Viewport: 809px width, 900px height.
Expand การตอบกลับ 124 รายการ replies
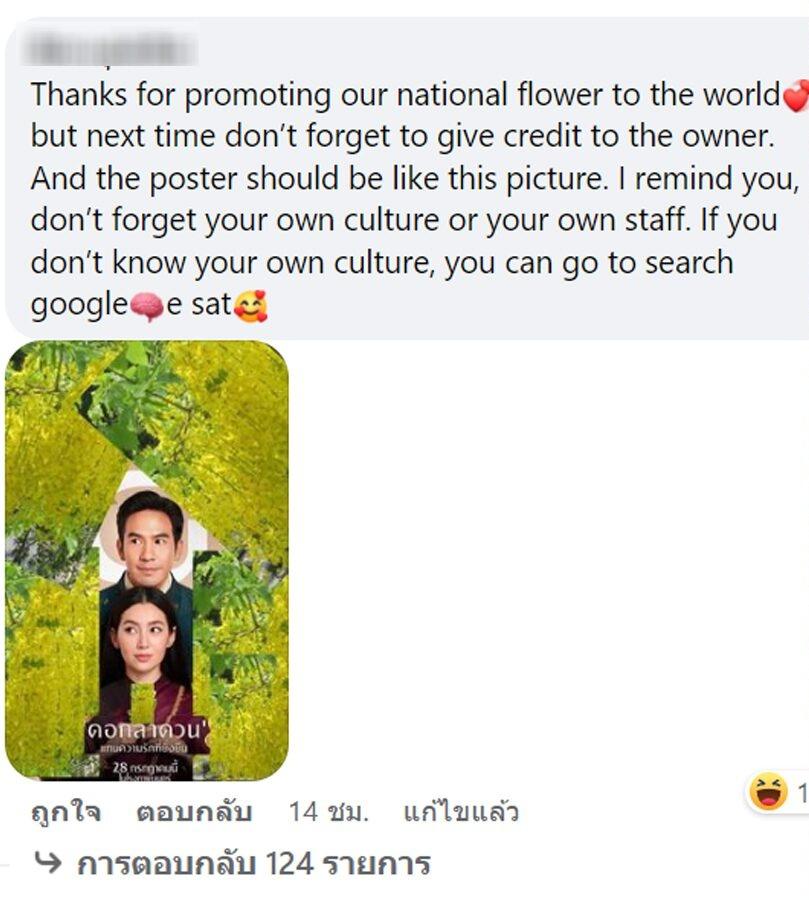coord(253,863)
